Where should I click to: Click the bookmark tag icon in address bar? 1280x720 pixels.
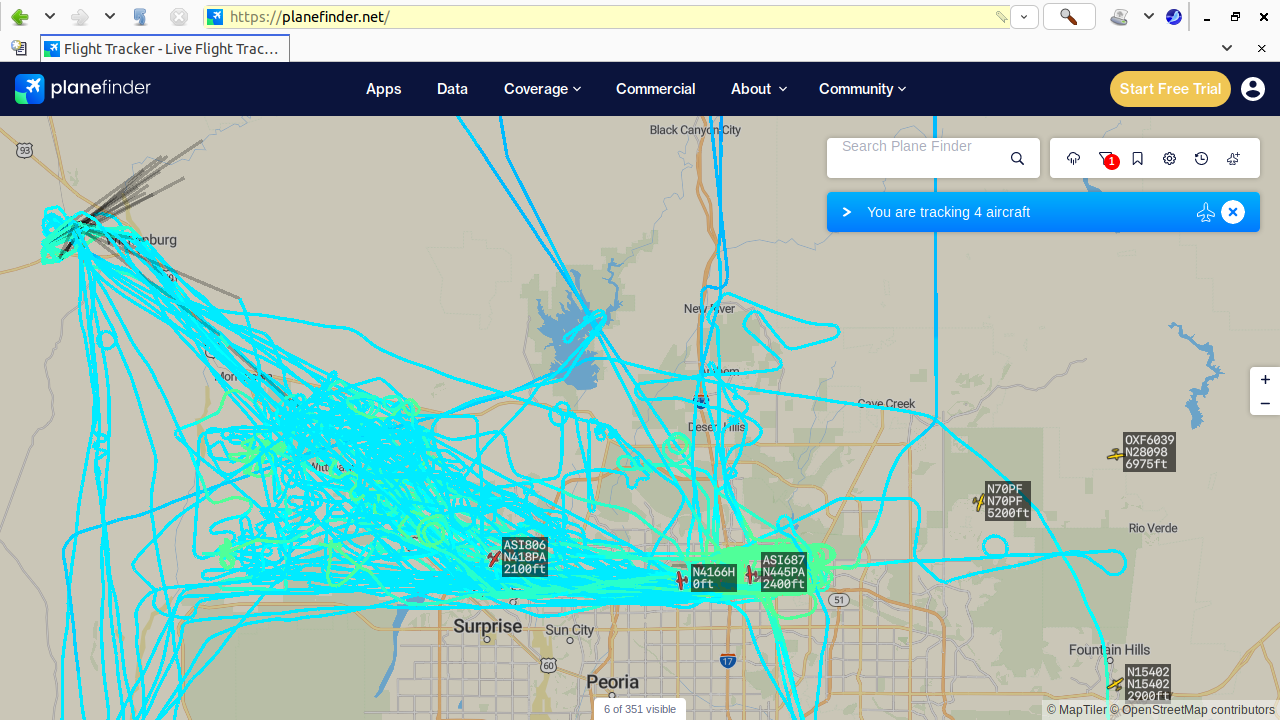[x=1001, y=17]
